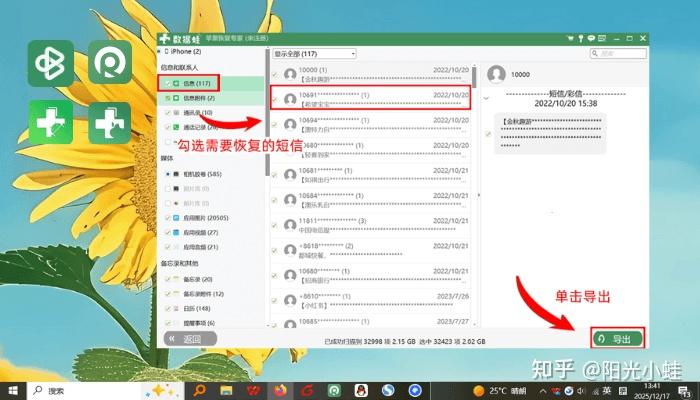The height and width of the screenshot is (400, 700).
Task: Click avatar of the 10000 message thread in list
Action: click(290, 74)
